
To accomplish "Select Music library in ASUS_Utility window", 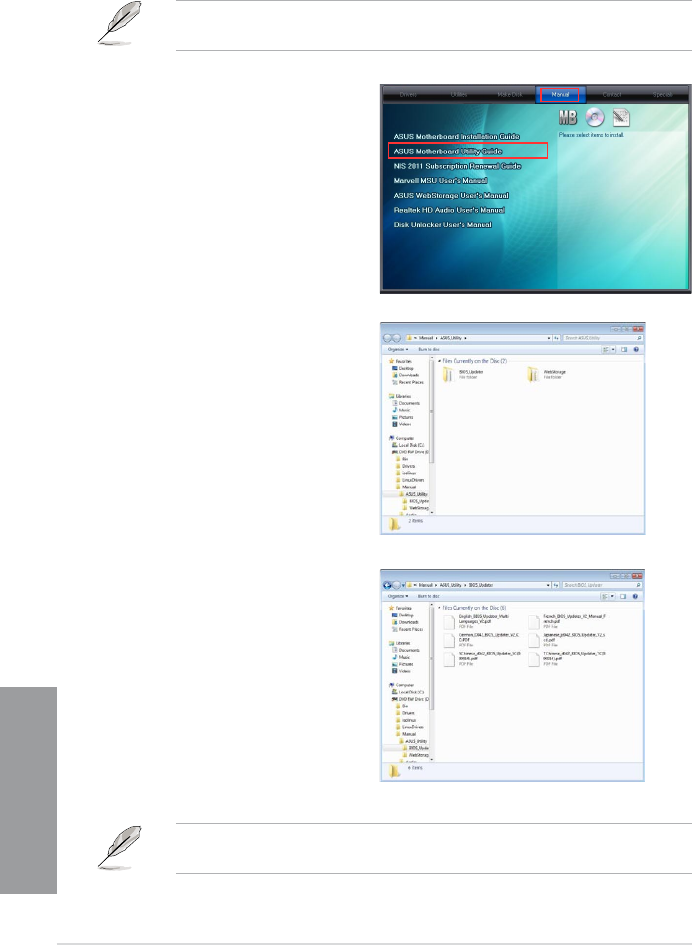I will [x=401, y=410].
